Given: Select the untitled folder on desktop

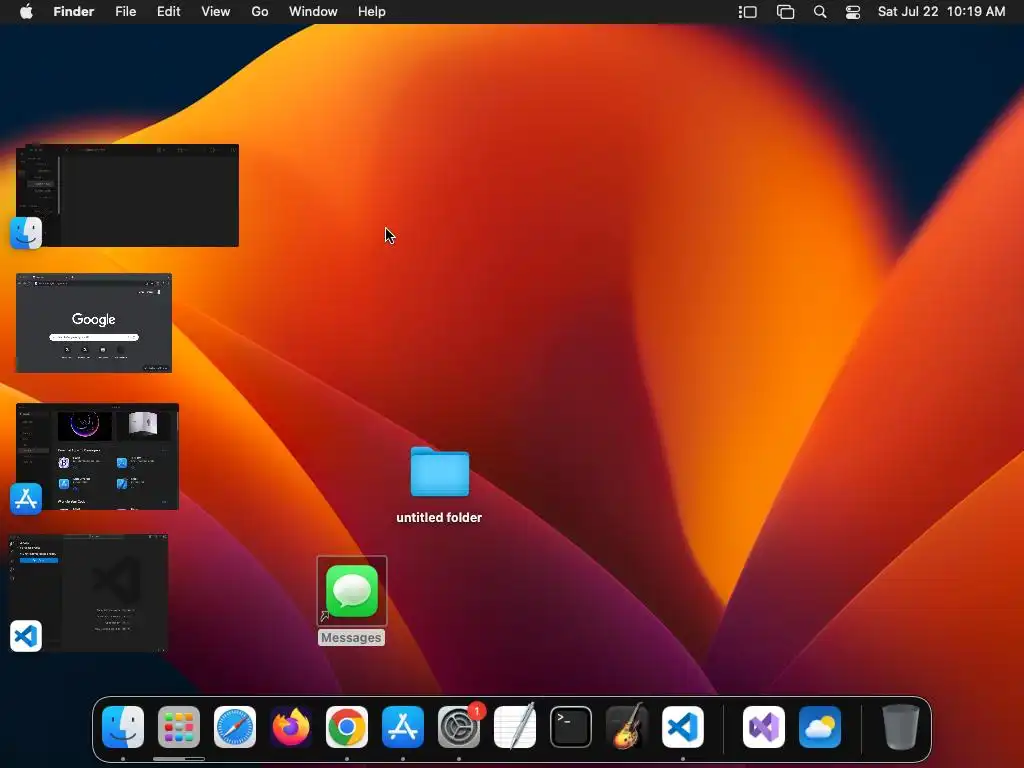Looking at the screenshot, I should coord(440,472).
